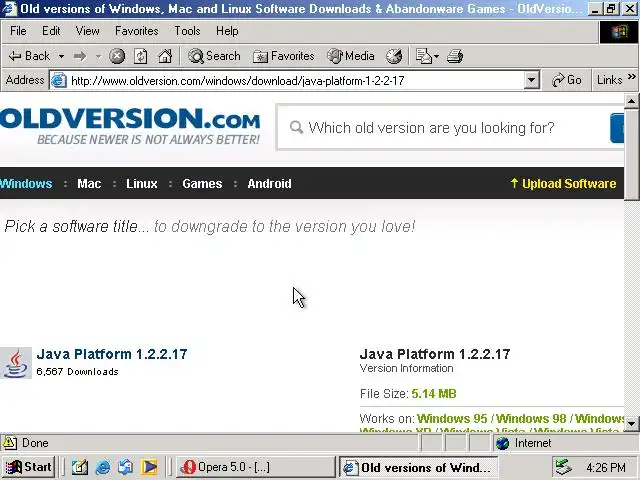Open the Edit menu

click(51, 31)
